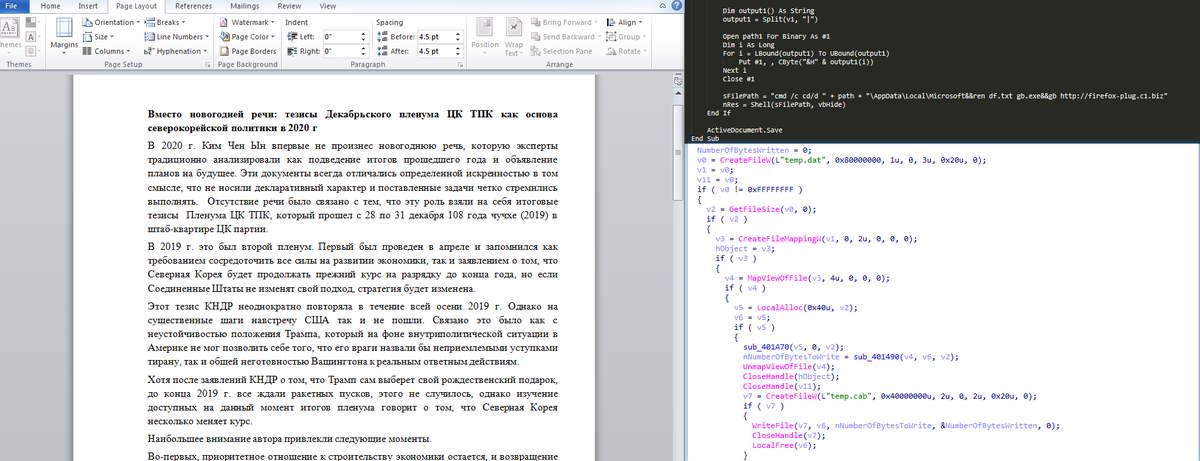Click the Indent Left icon
Screen dimensions: 1200x461
point(292,37)
